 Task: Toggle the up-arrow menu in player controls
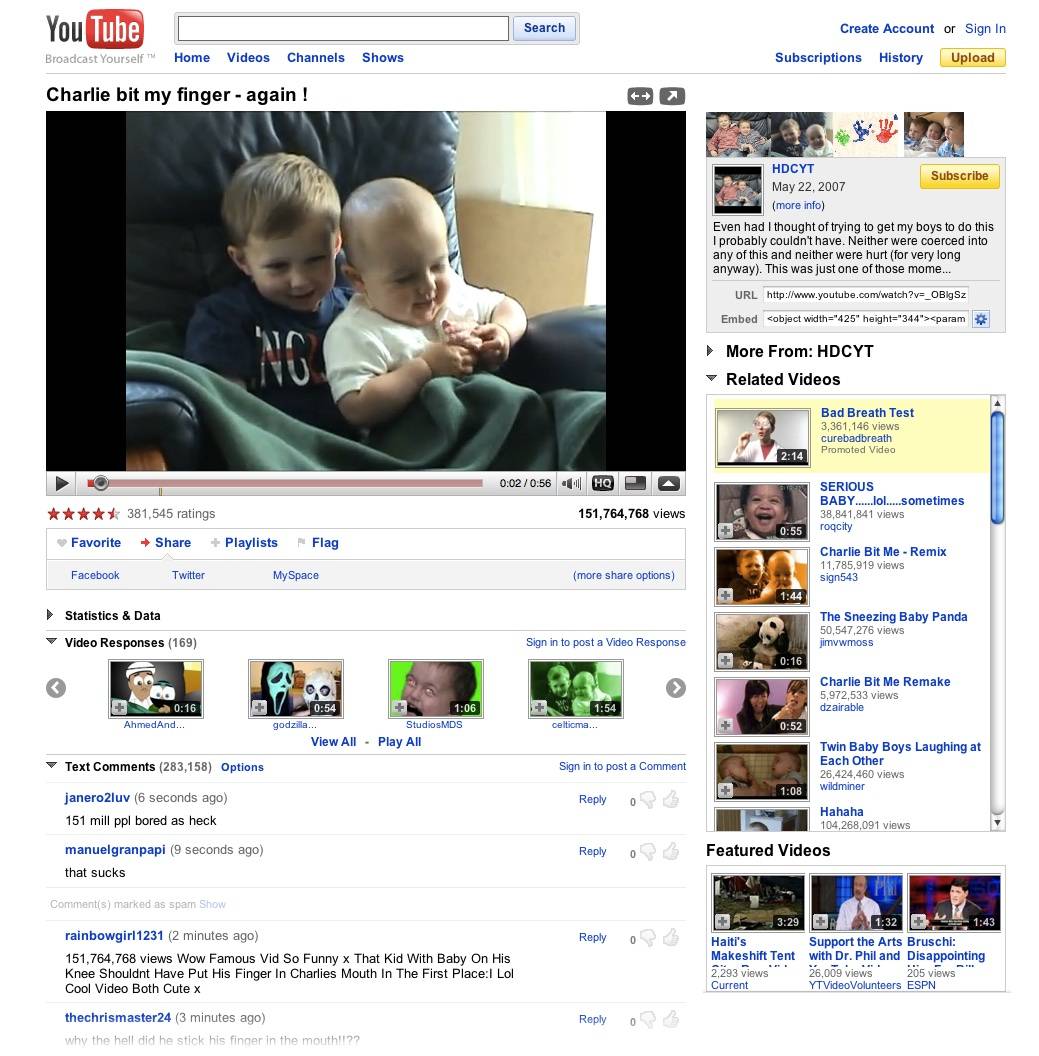[x=669, y=483]
